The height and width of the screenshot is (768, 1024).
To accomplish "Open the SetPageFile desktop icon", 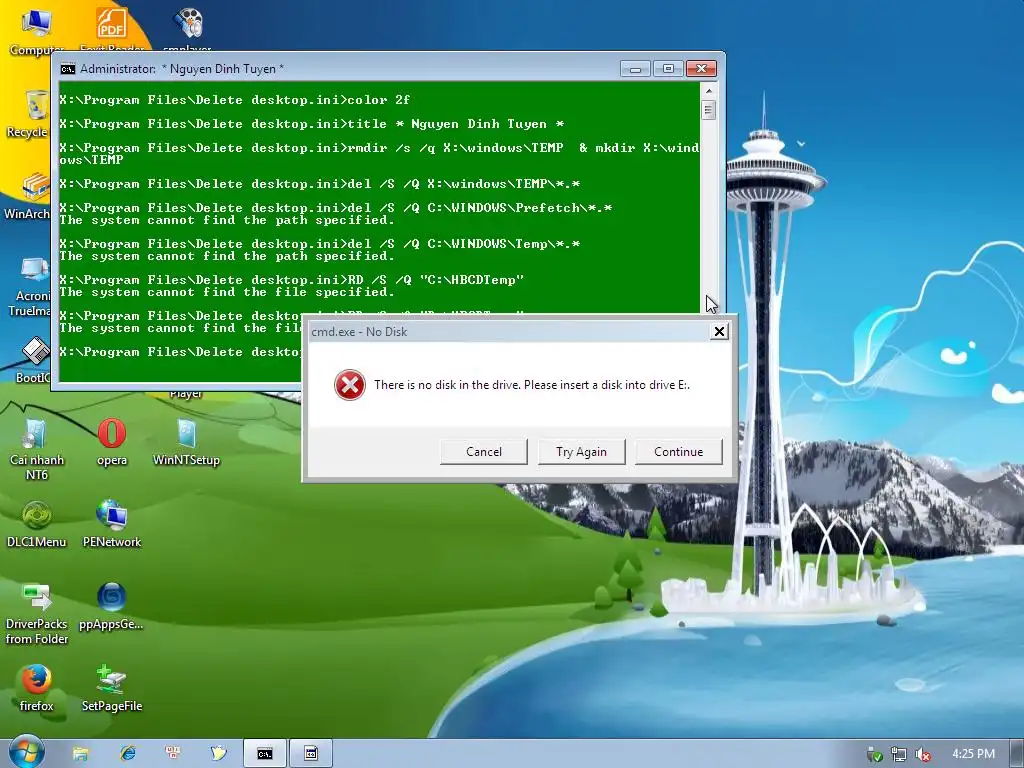I will click(x=112, y=688).
